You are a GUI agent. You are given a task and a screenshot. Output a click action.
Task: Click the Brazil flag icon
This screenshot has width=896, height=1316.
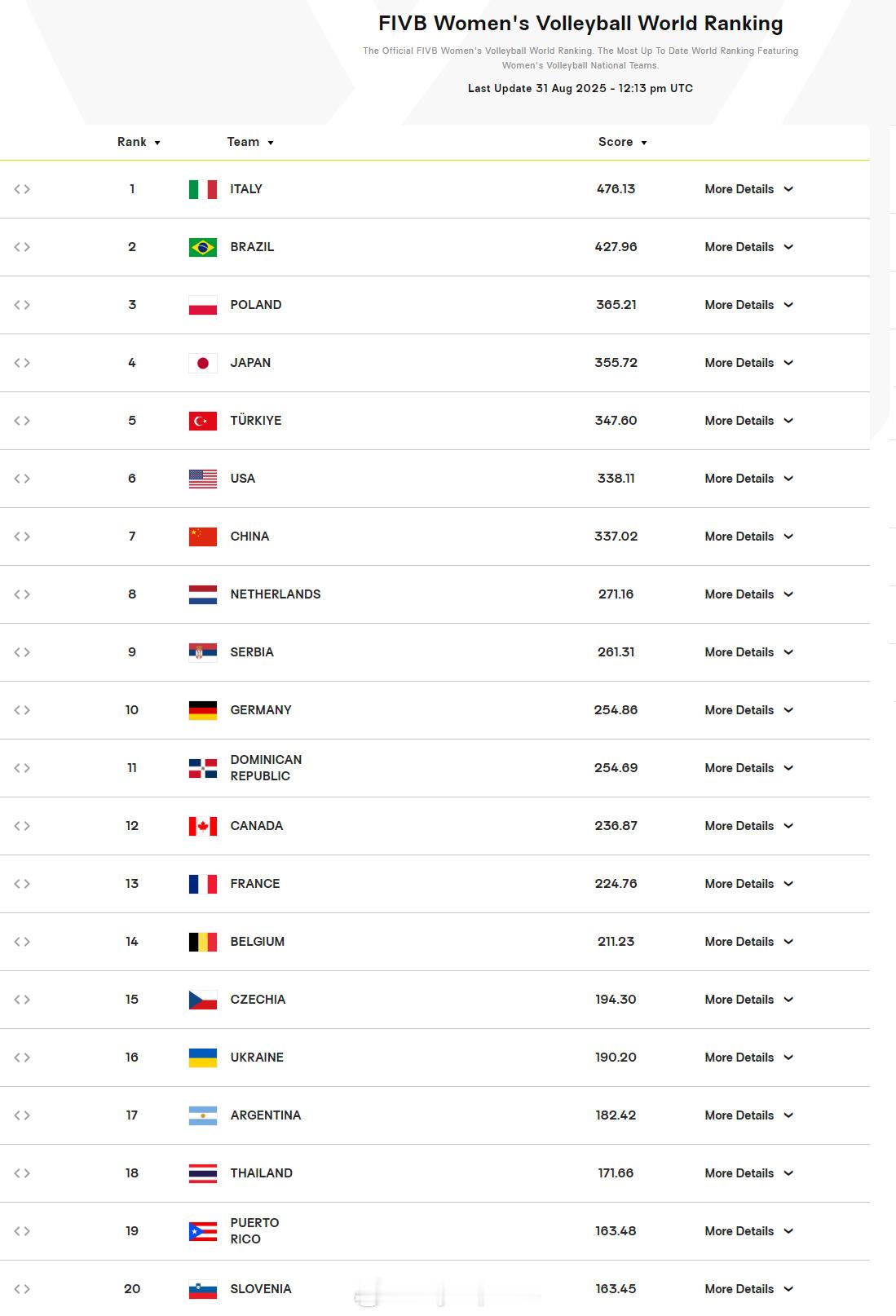click(x=203, y=247)
